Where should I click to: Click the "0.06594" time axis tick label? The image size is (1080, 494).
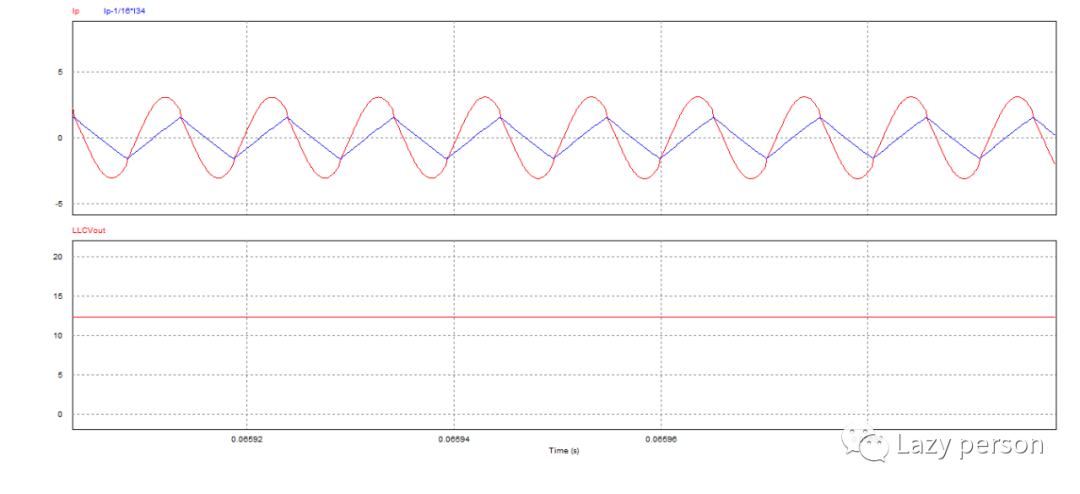tap(454, 438)
